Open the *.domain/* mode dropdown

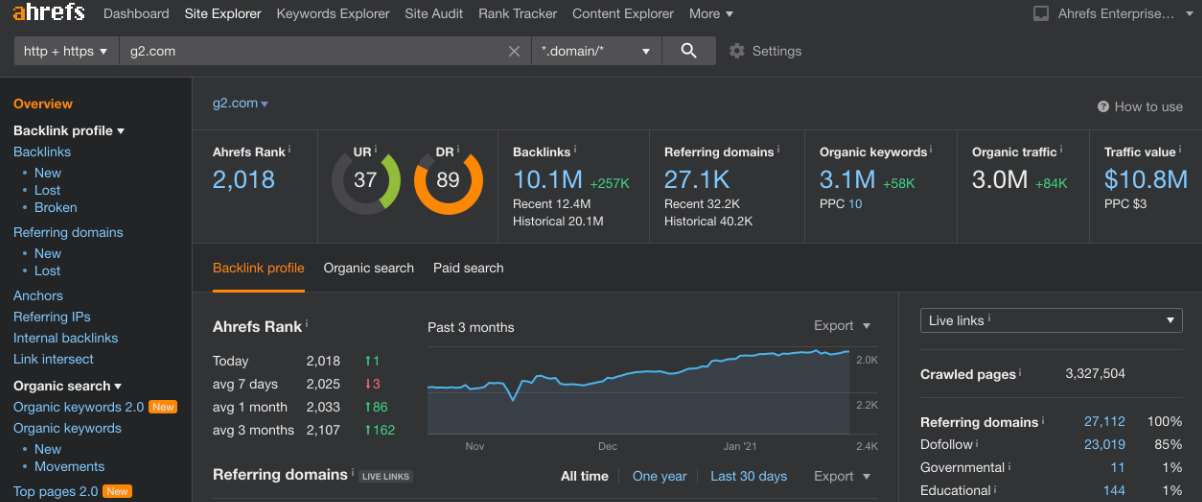coord(596,51)
